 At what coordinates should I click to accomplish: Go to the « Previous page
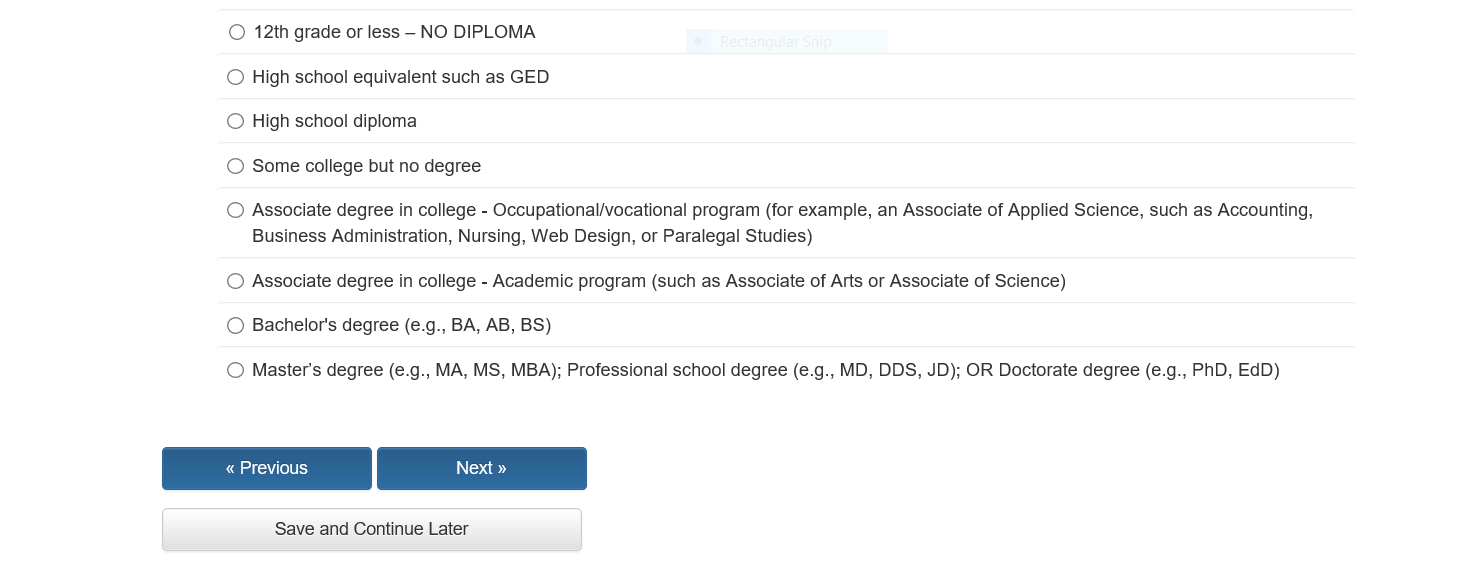click(x=267, y=468)
